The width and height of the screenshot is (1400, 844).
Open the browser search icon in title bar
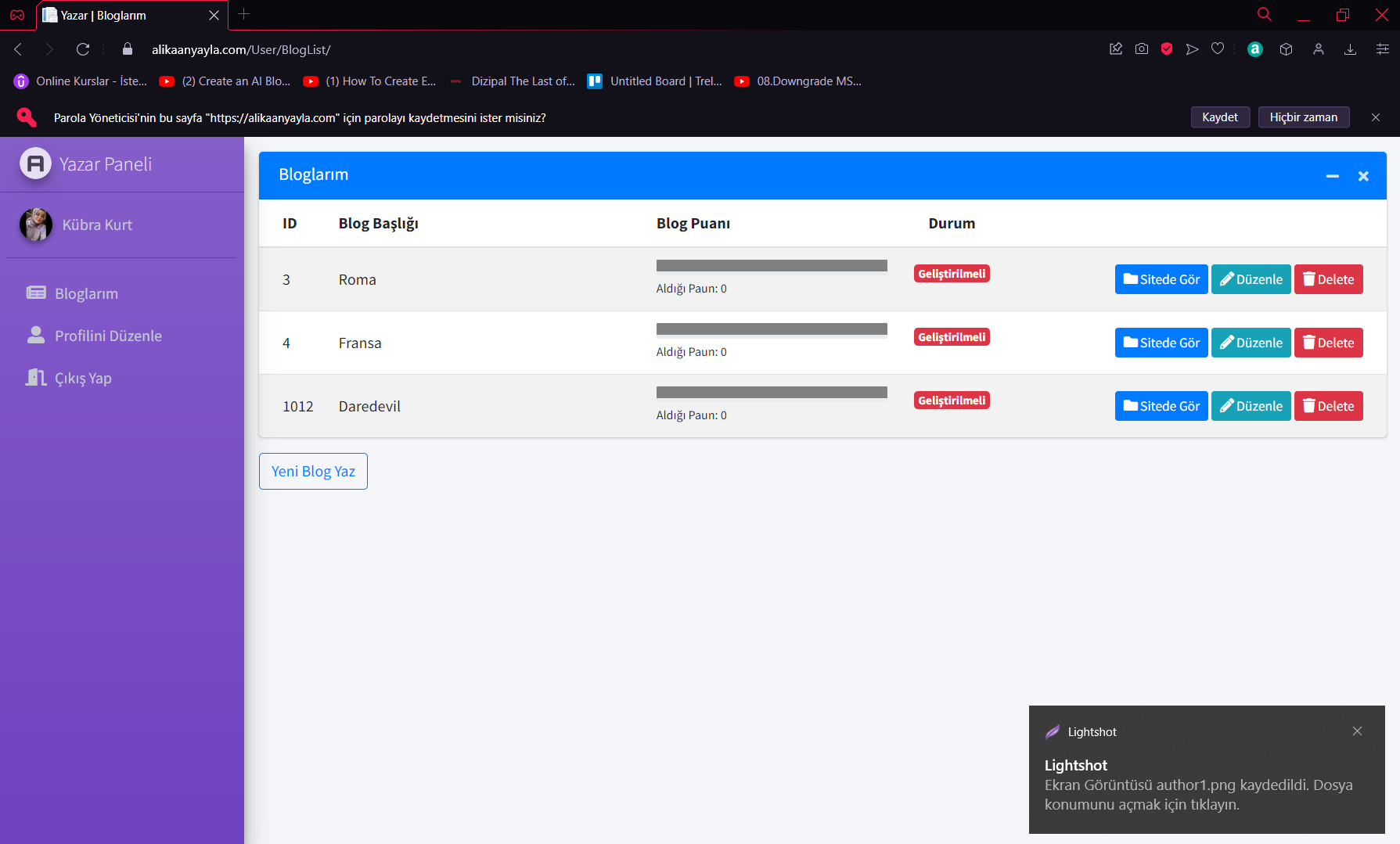[1265, 14]
